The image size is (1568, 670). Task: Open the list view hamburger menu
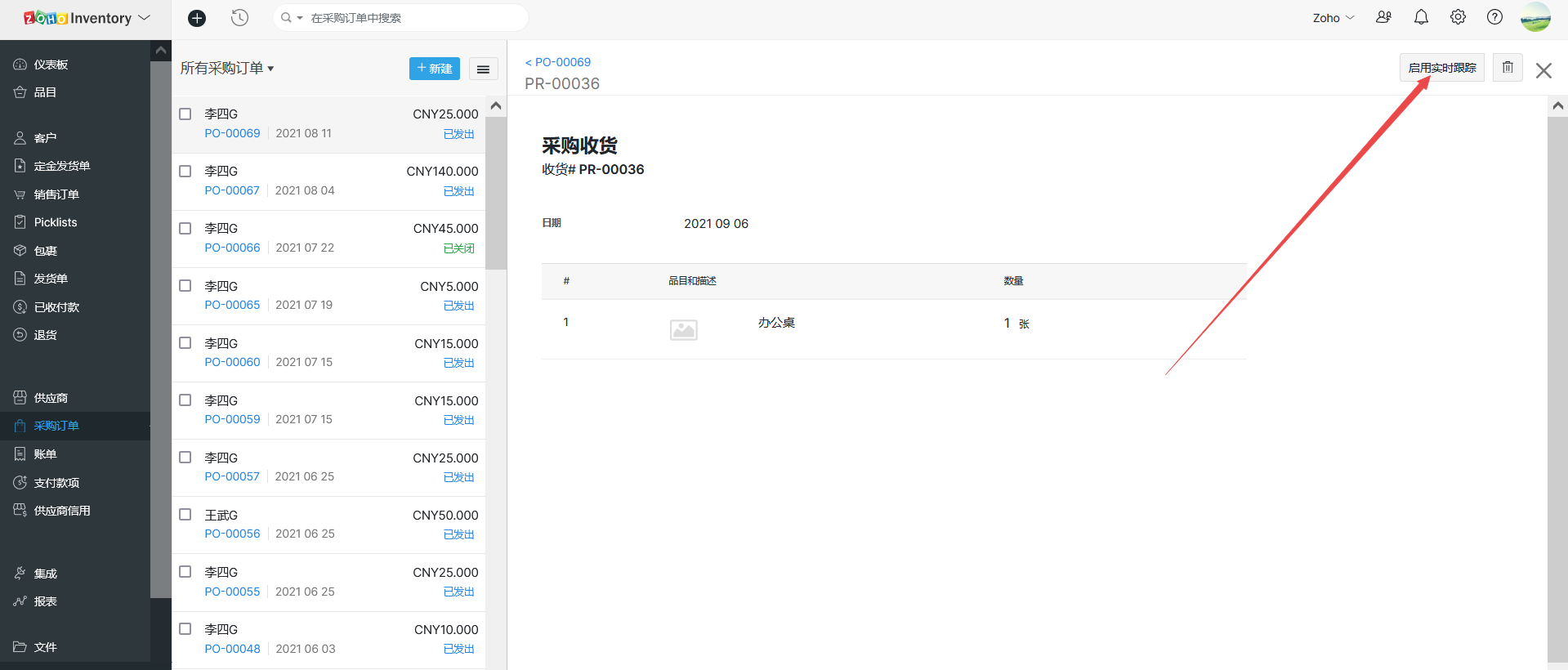pos(483,69)
